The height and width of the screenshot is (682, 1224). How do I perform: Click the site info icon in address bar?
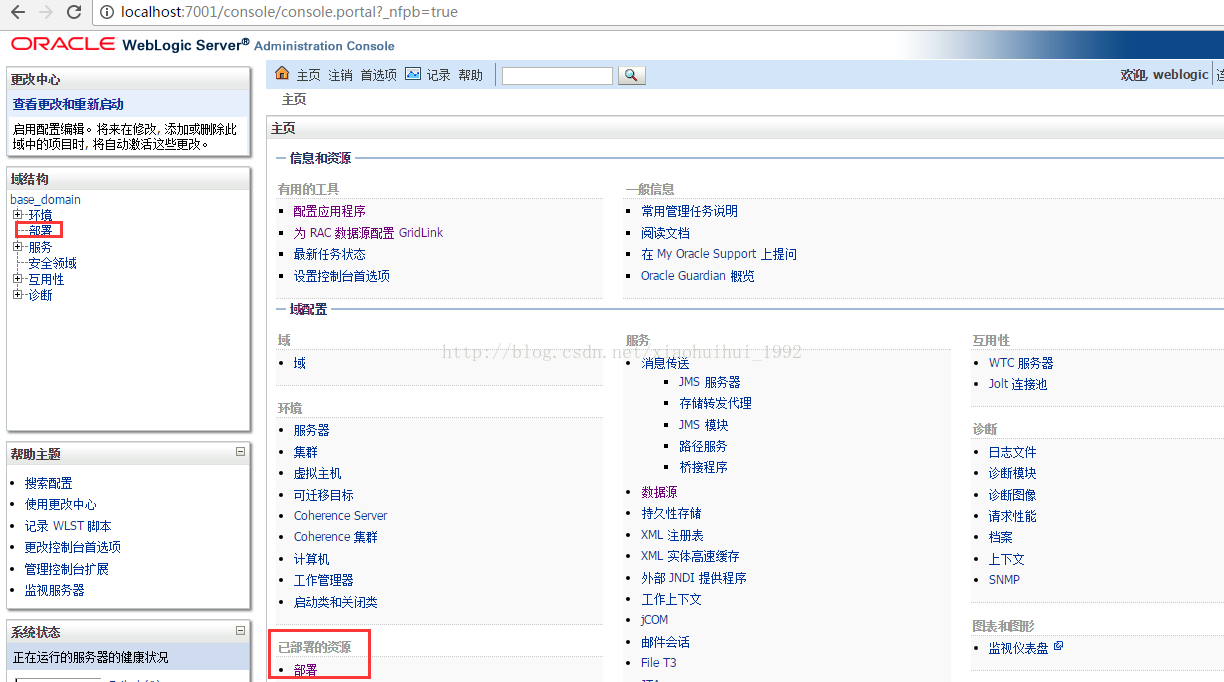(107, 13)
